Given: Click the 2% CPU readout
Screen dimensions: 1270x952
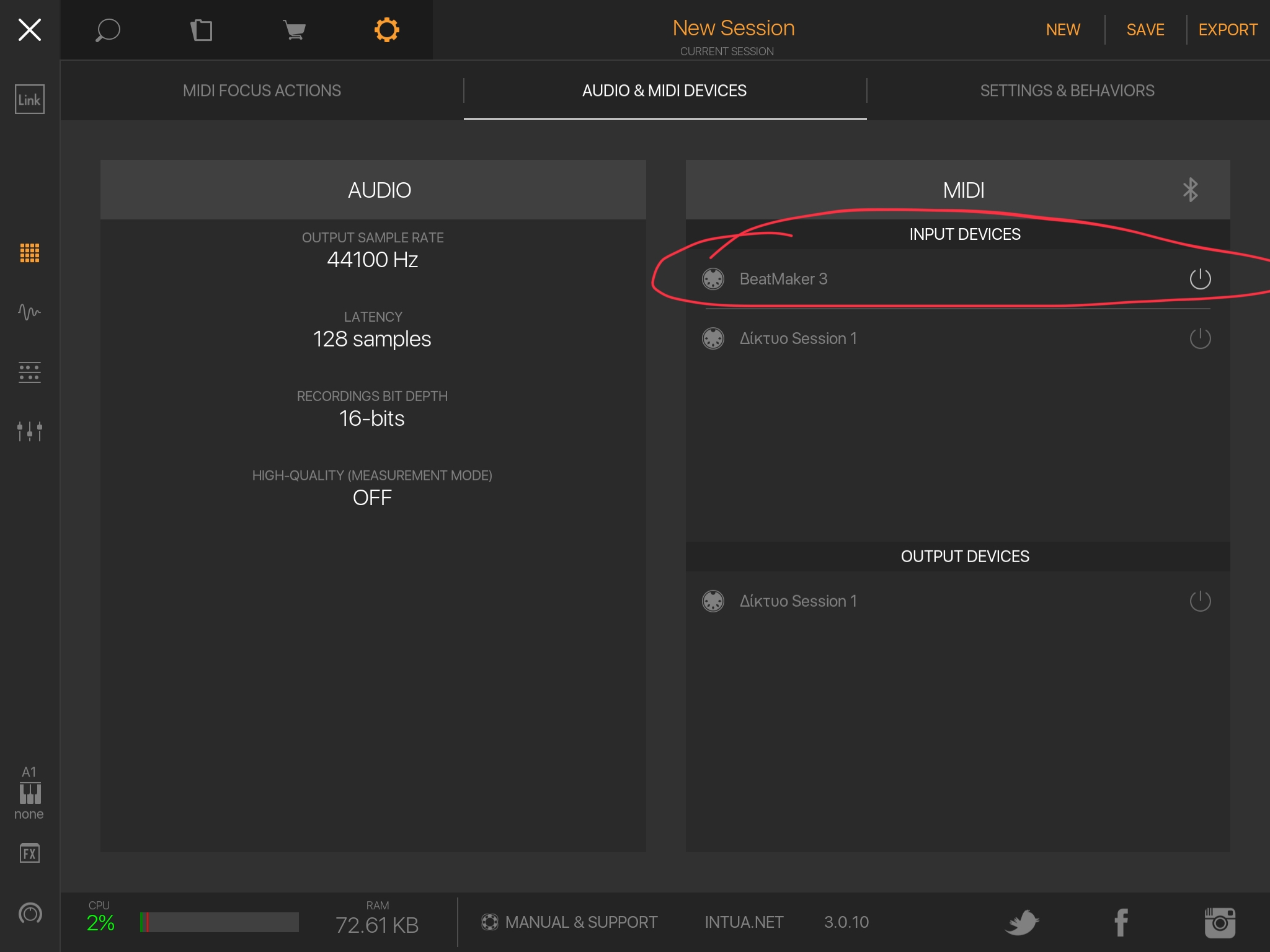Looking at the screenshot, I should point(100,923).
